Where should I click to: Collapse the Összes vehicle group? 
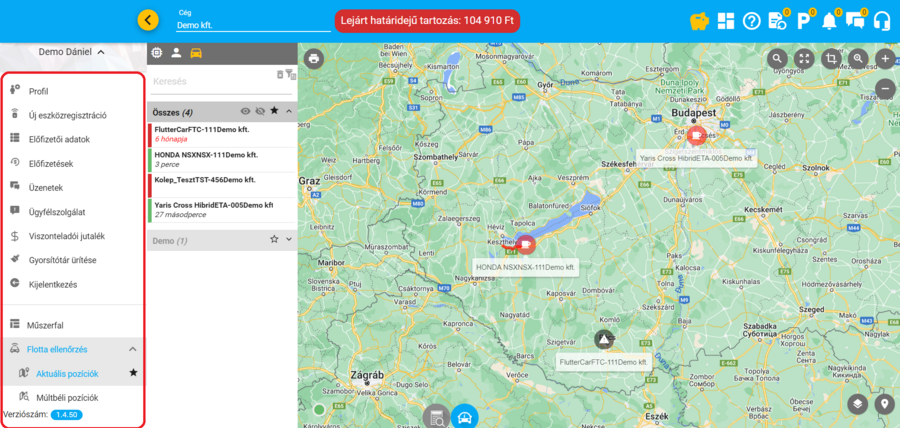tap(289, 111)
